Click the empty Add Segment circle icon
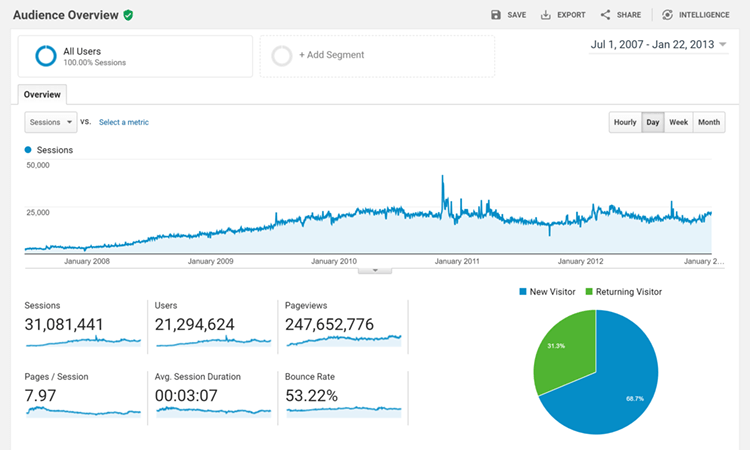The width and height of the screenshot is (750, 450). click(282, 56)
